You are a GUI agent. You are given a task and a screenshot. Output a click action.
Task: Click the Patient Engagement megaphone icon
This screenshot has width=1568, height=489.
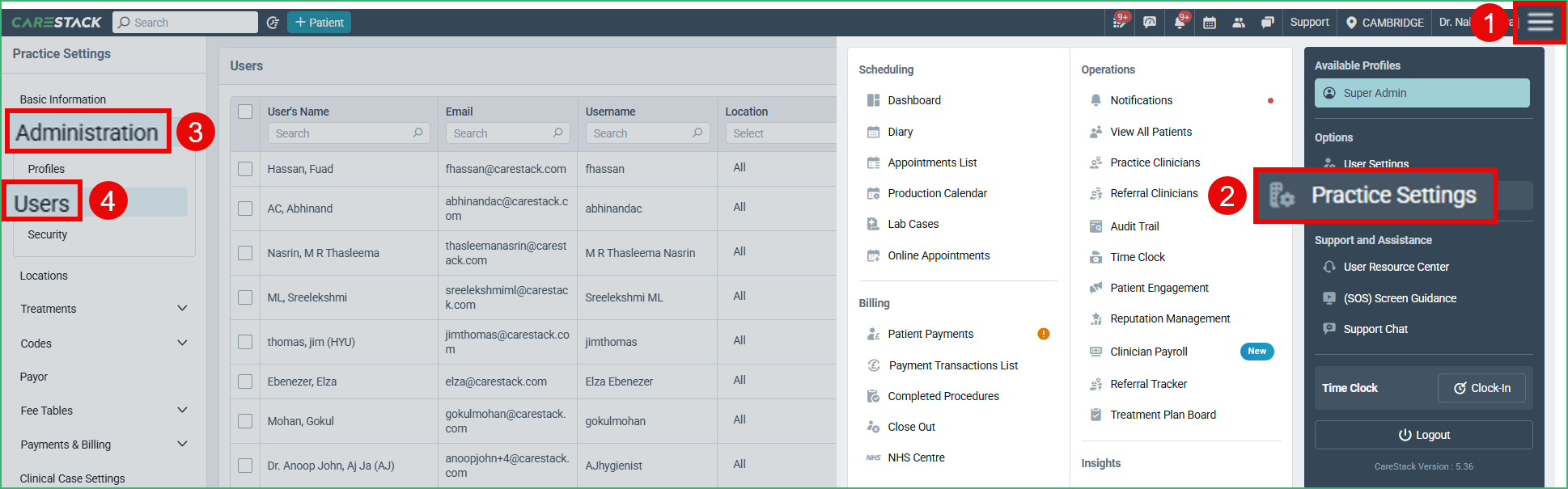[1095, 288]
